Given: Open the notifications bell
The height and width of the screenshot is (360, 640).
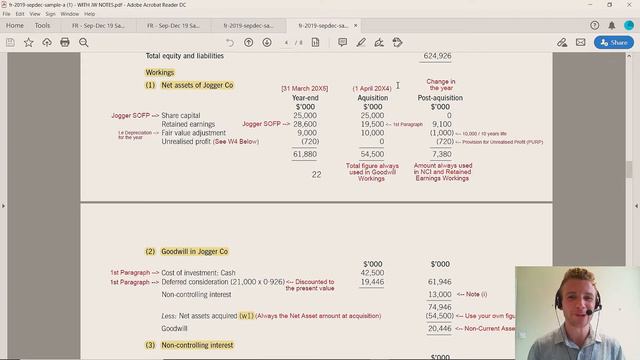Looking at the screenshot, I should point(612,25).
